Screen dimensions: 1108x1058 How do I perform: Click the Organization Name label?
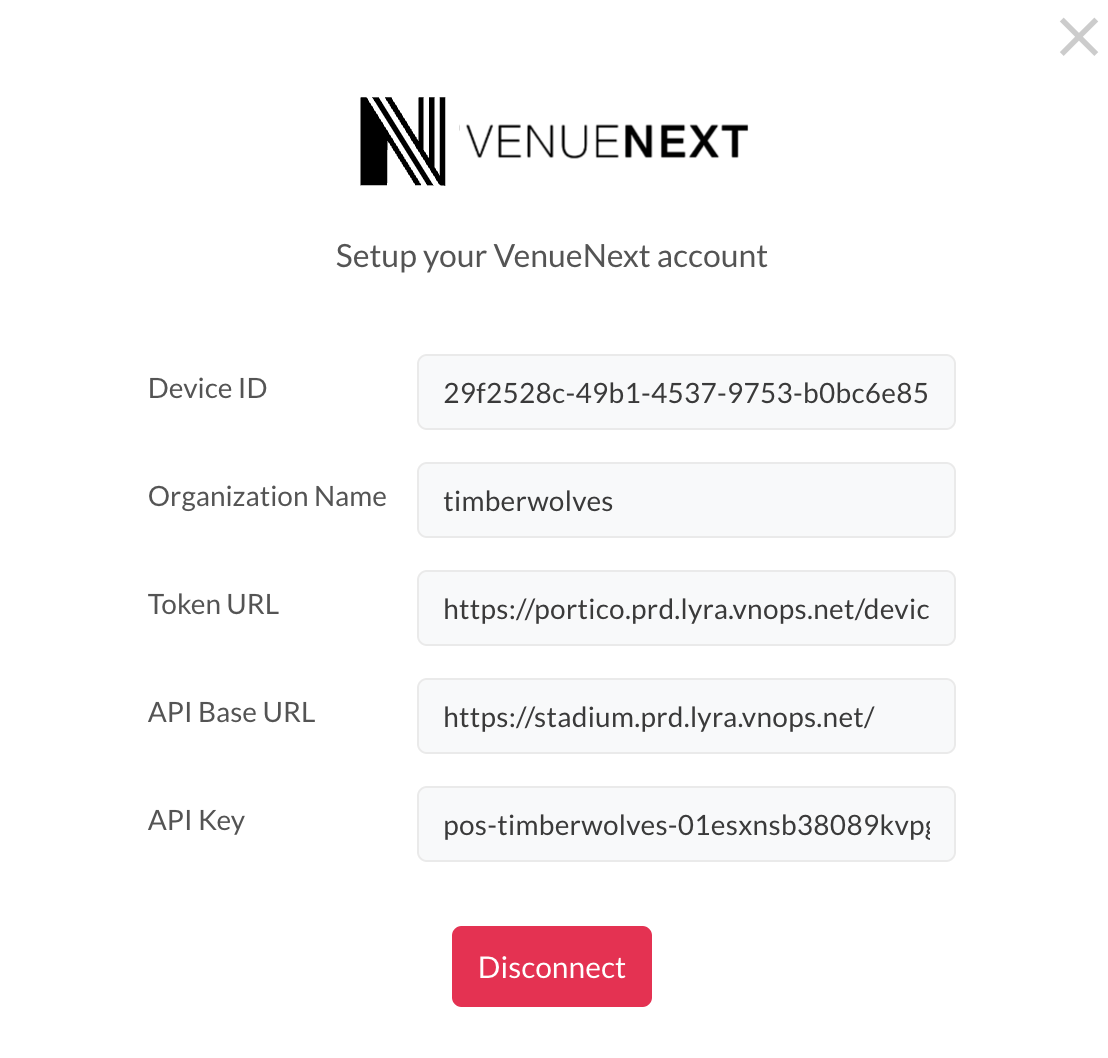point(267,496)
